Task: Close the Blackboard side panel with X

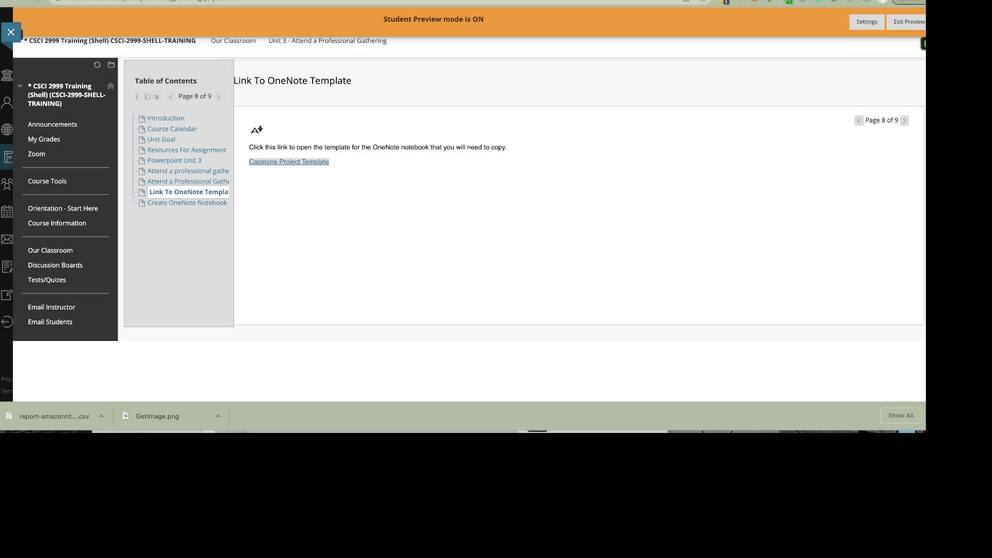Action: [10, 32]
